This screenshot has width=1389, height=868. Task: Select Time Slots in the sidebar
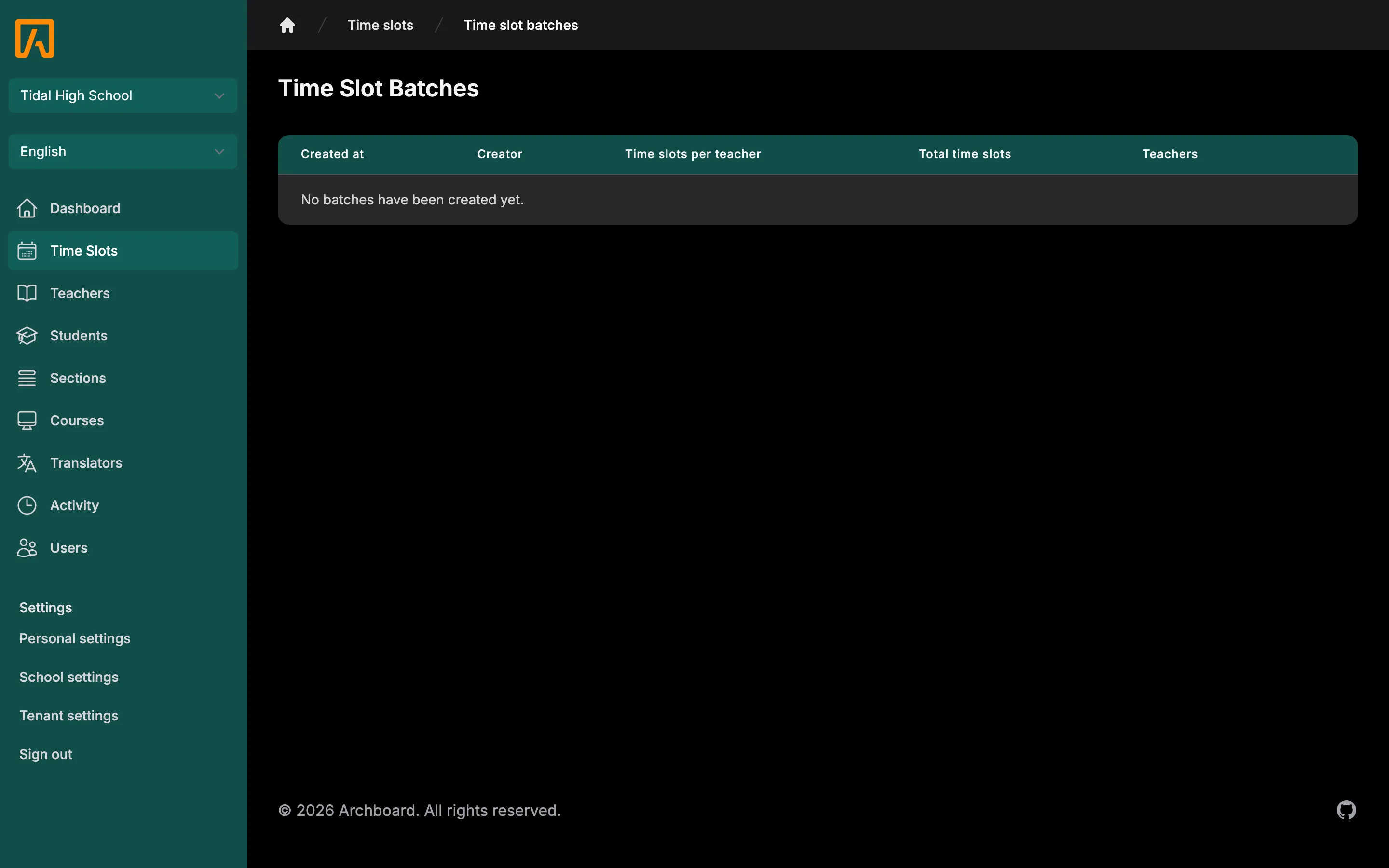123,251
